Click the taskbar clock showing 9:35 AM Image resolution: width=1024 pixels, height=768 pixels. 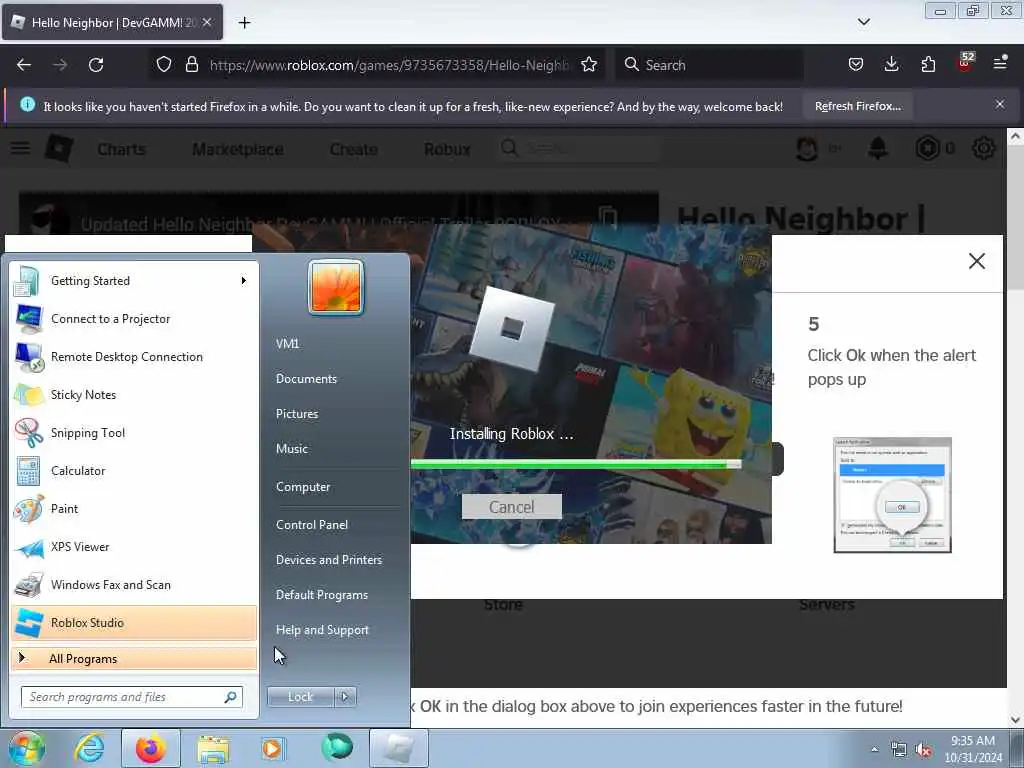click(973, 749)
